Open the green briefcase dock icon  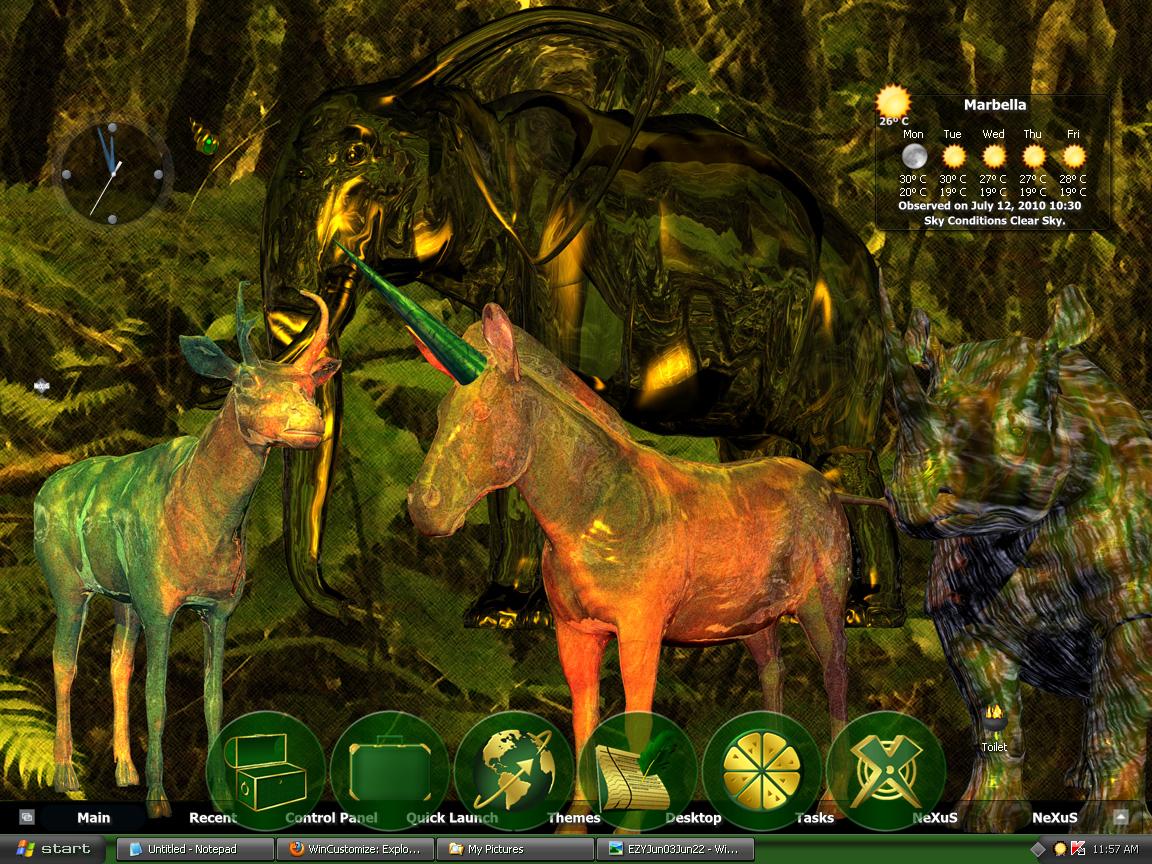(389, 771)
